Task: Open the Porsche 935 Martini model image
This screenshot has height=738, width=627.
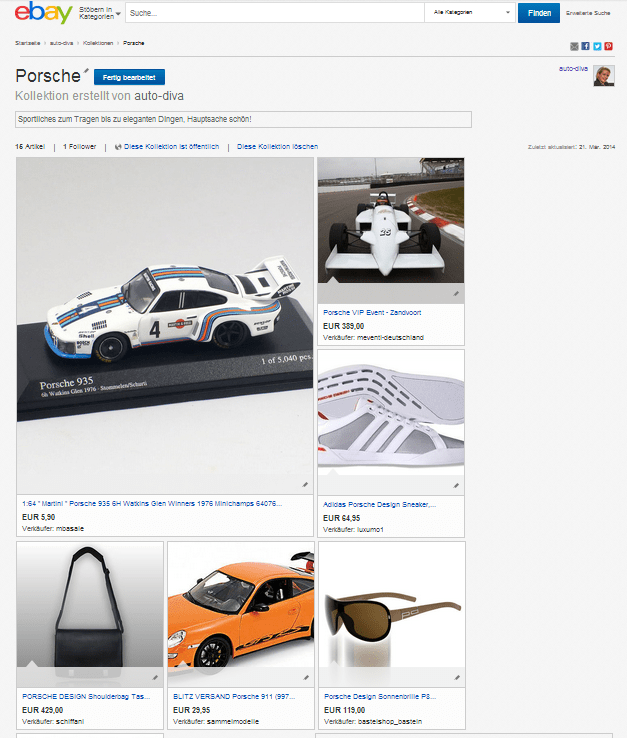Action: point(165,326)
